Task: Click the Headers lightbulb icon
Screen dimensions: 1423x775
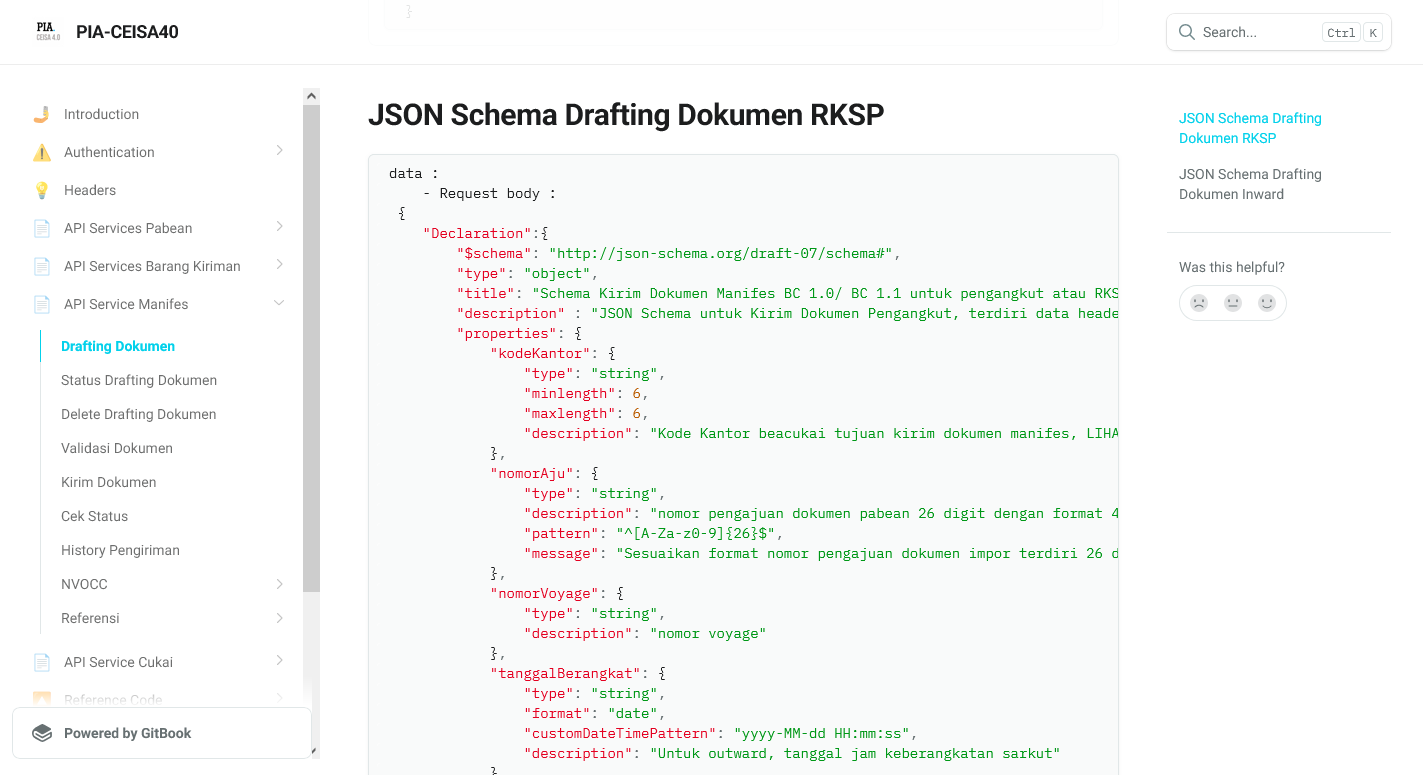Action: 42,190
